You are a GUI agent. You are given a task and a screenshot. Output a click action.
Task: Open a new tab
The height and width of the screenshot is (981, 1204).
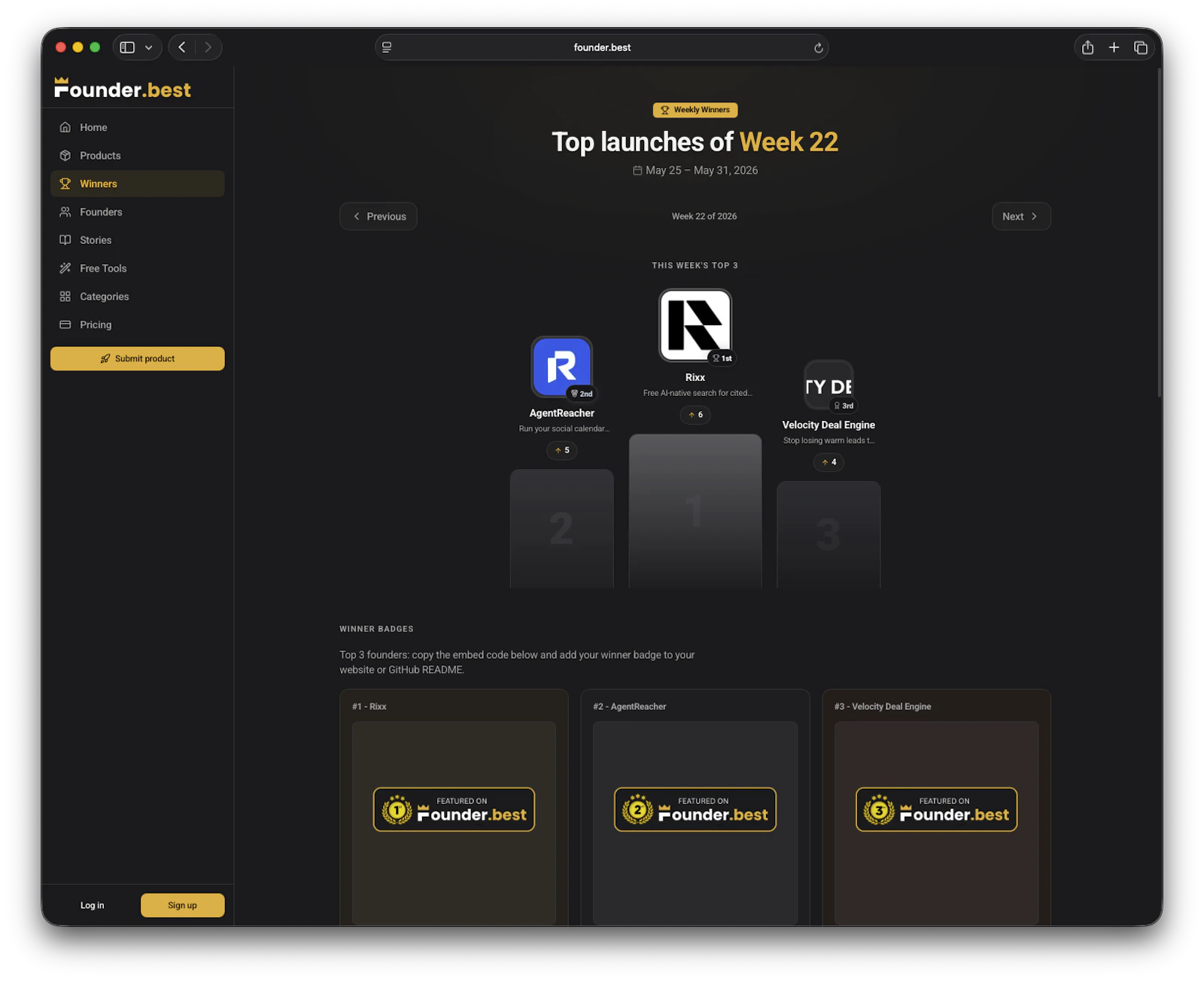(1114, 47)
